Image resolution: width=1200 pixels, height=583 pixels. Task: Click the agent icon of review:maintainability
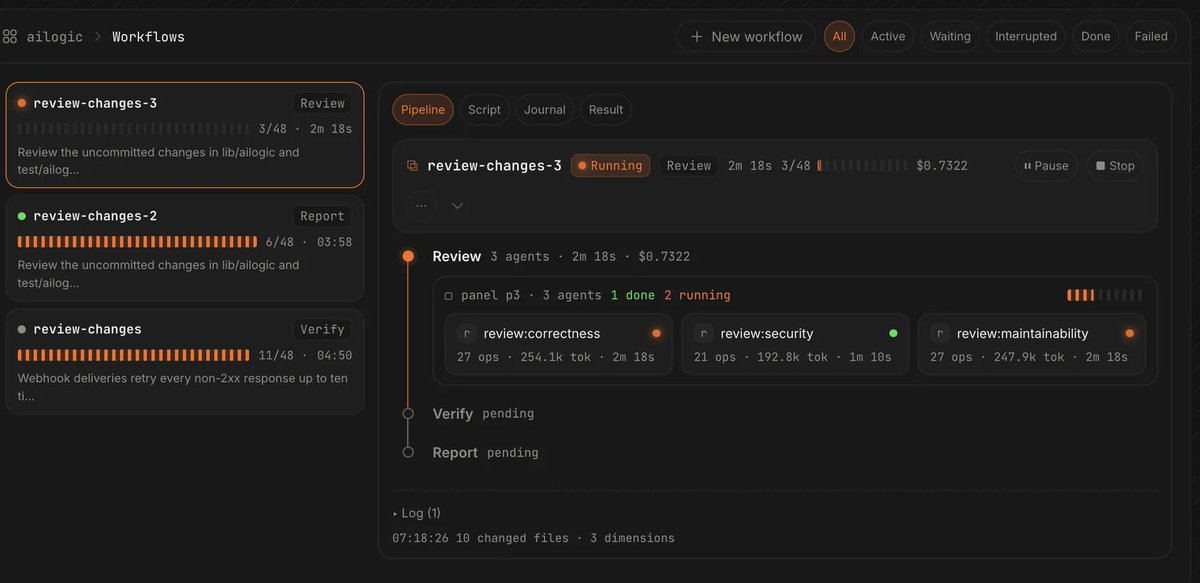tap(939, 334)
